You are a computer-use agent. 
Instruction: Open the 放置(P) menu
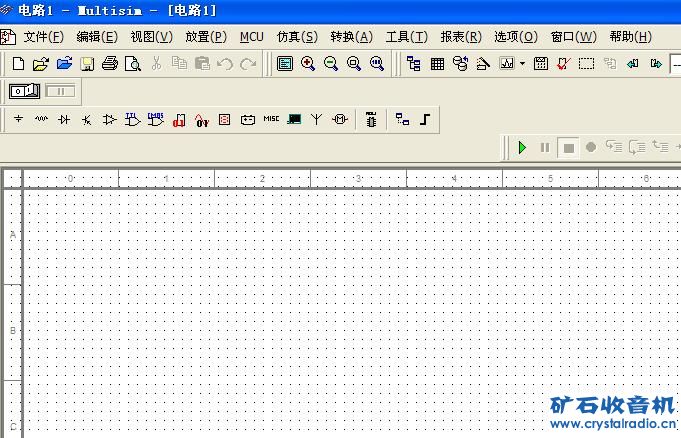coord(206,37)
